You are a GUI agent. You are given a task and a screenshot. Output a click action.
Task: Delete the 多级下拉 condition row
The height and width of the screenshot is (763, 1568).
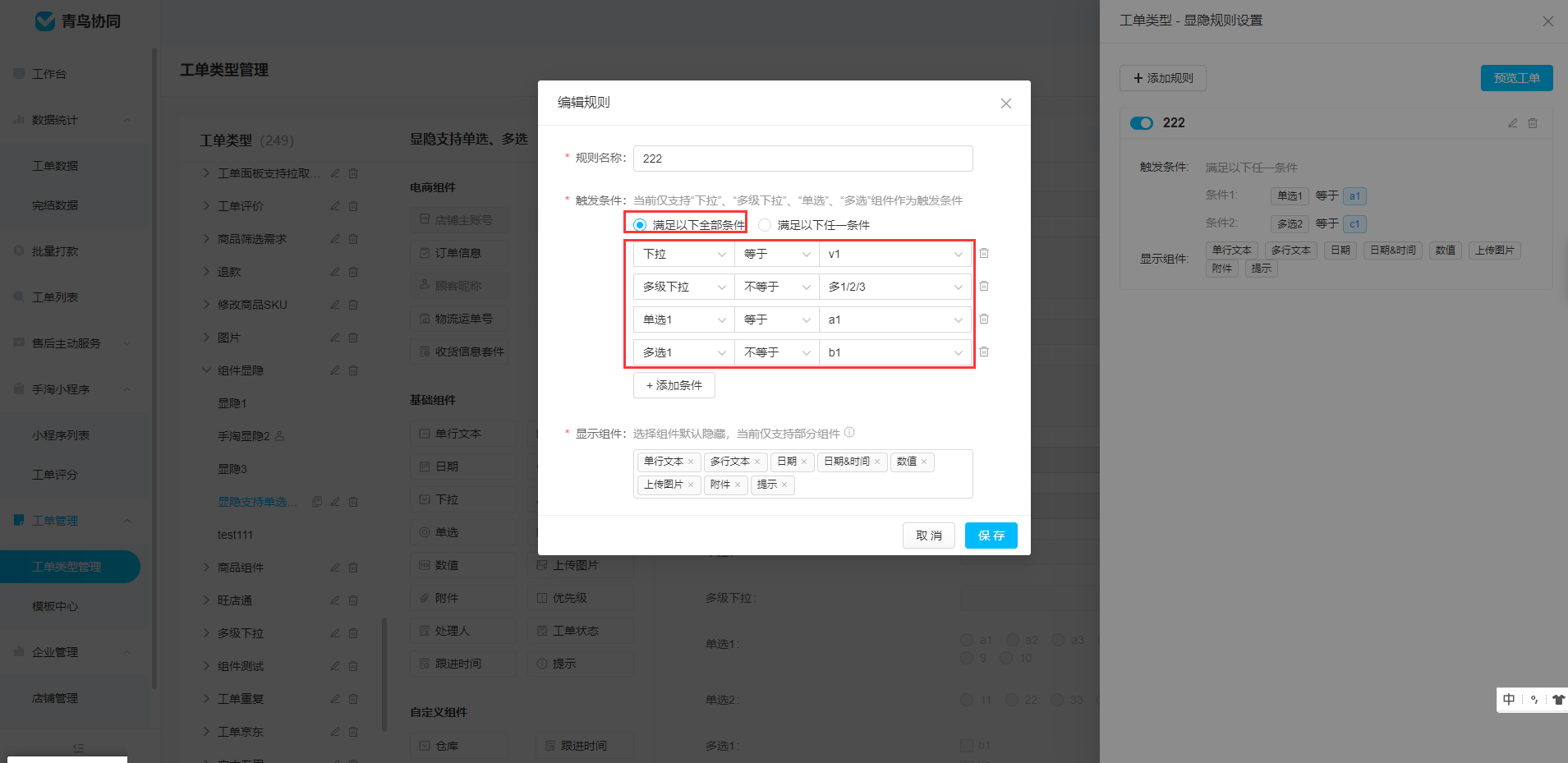[984, 286]
